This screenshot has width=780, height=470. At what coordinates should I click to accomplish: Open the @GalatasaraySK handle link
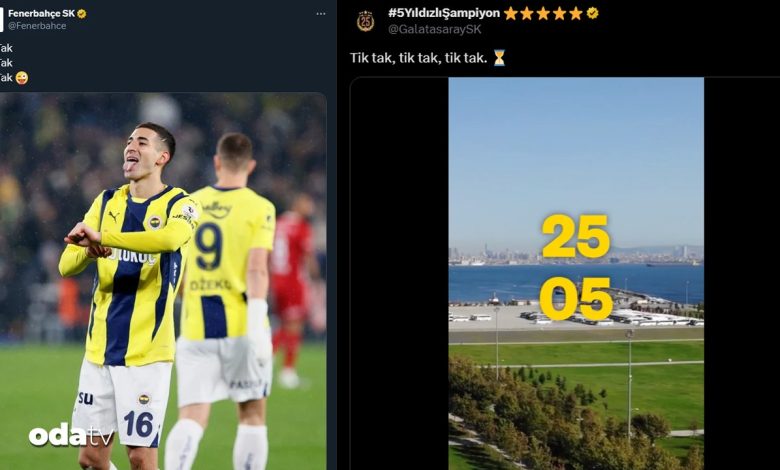pyautogui.click(x=435, y=29)
